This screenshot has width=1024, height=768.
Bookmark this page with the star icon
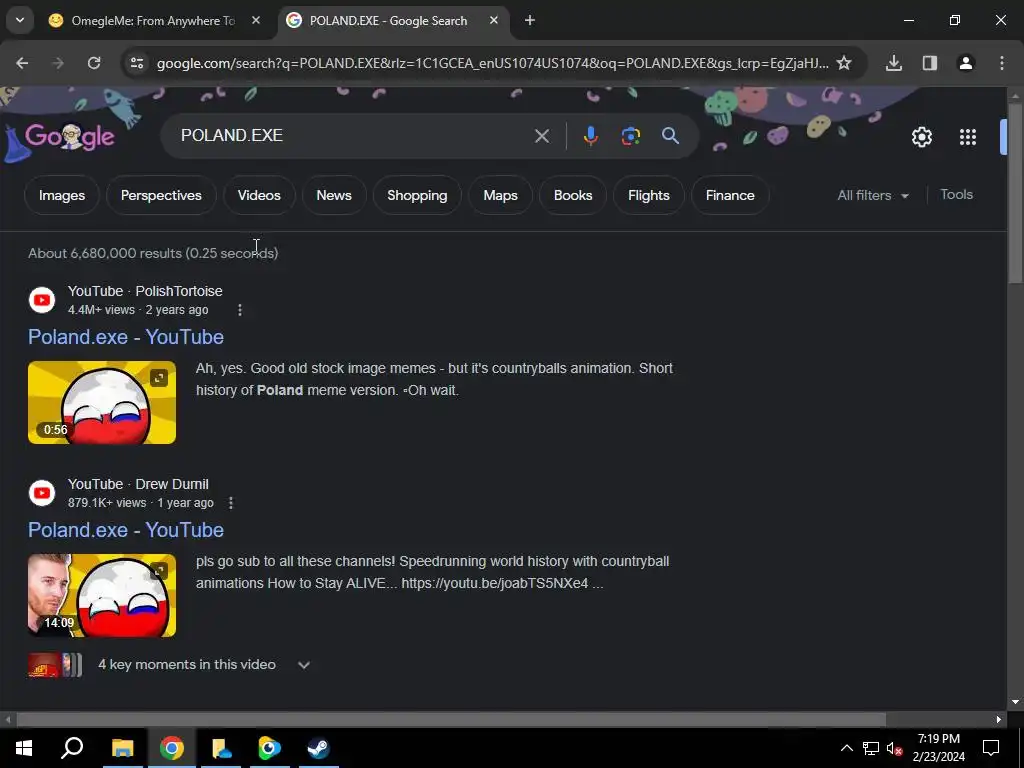(x=844, y=63)
